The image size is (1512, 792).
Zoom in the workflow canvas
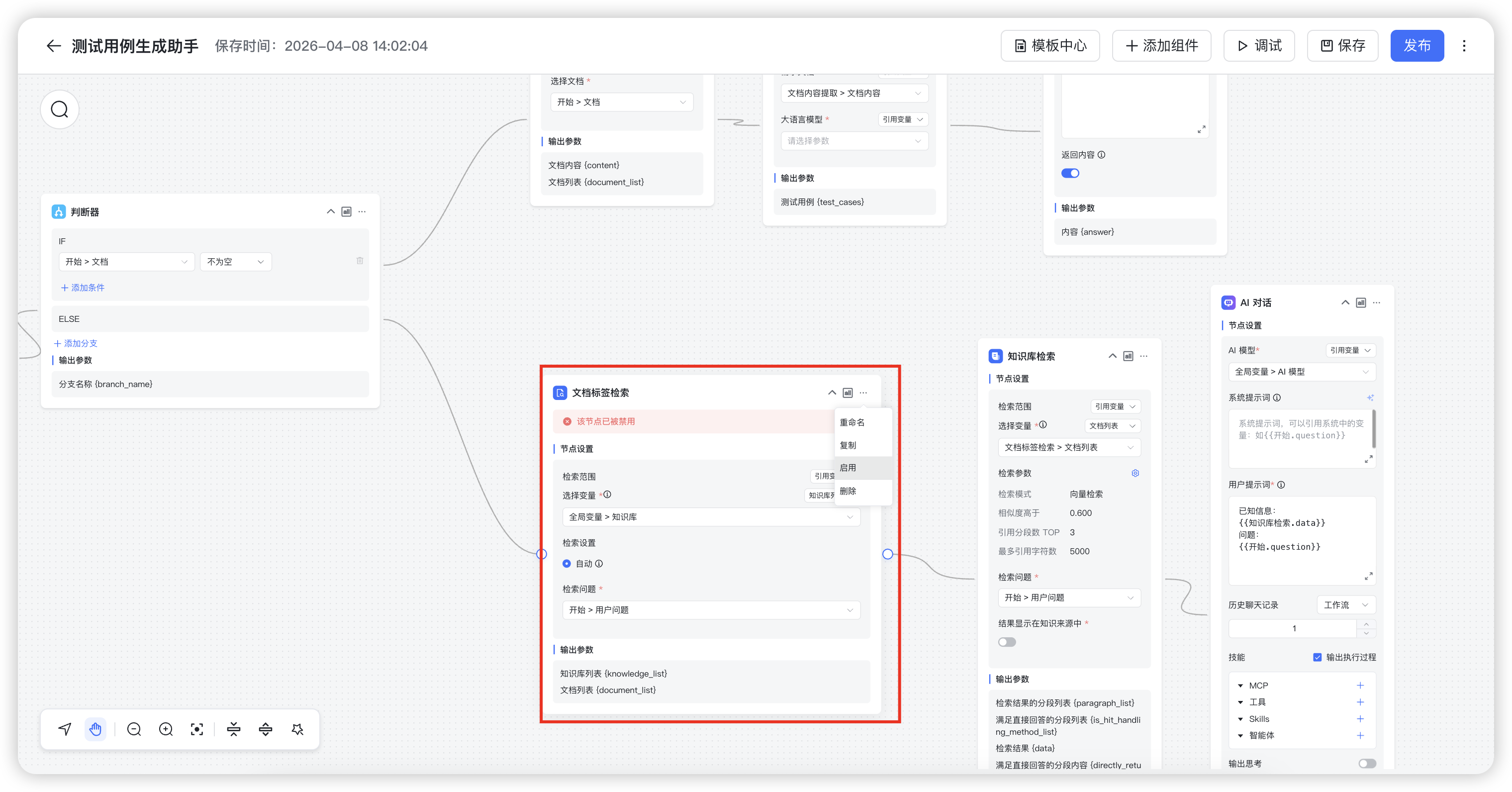click(166, 729)
